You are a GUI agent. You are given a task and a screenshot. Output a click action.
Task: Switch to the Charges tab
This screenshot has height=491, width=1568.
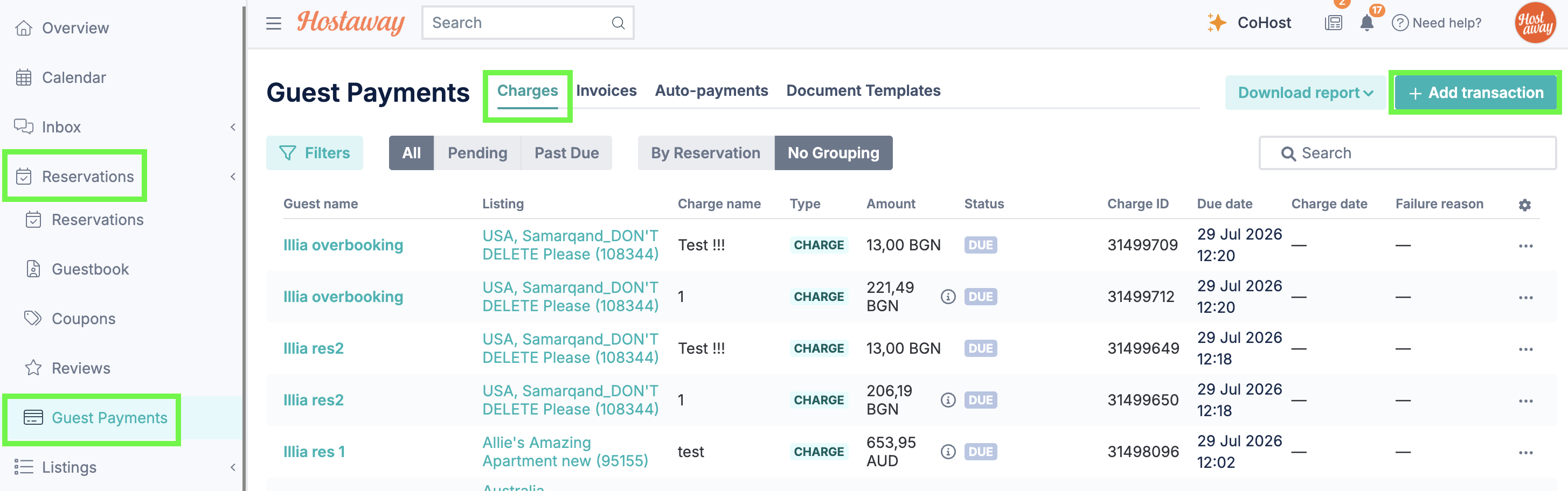(527, 90)
